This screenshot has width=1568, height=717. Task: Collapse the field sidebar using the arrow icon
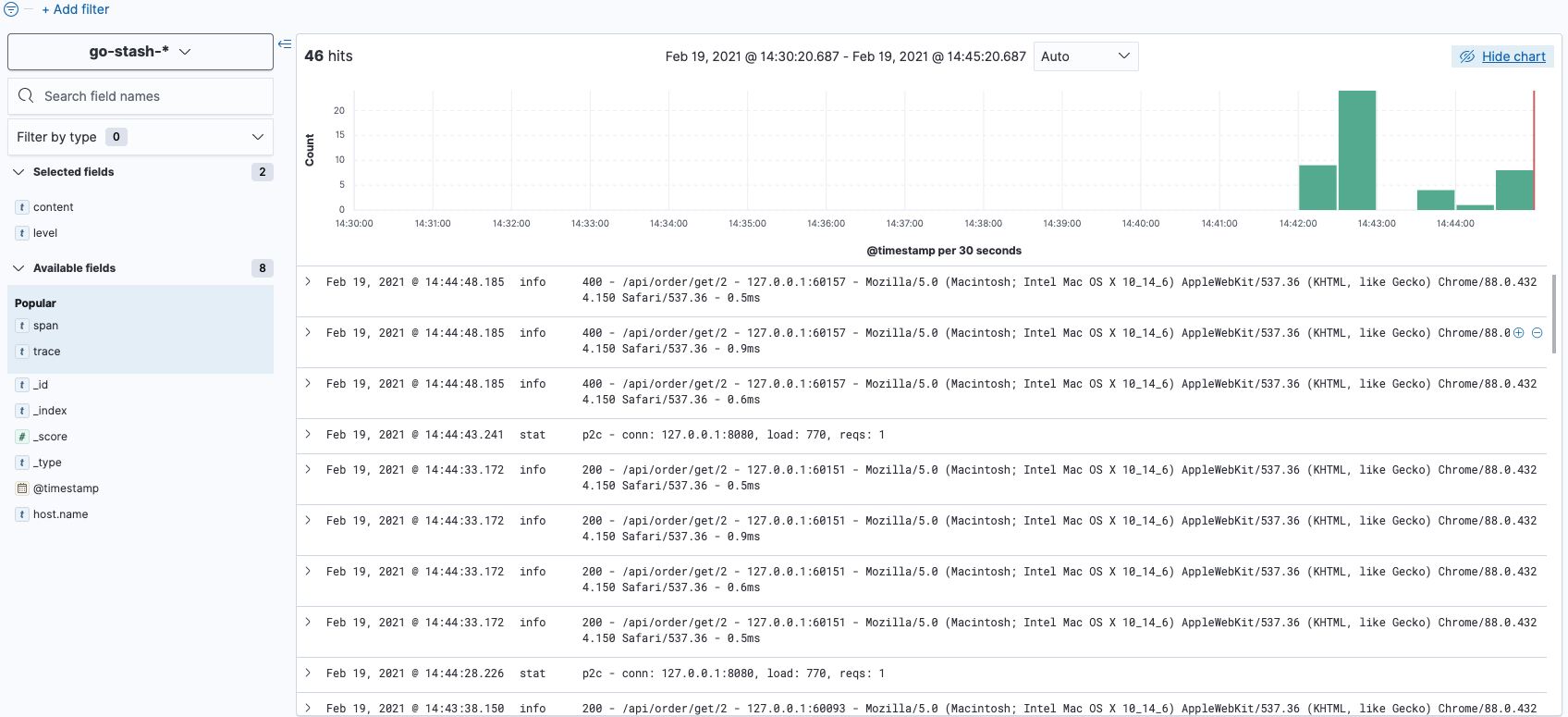point(285,44)
